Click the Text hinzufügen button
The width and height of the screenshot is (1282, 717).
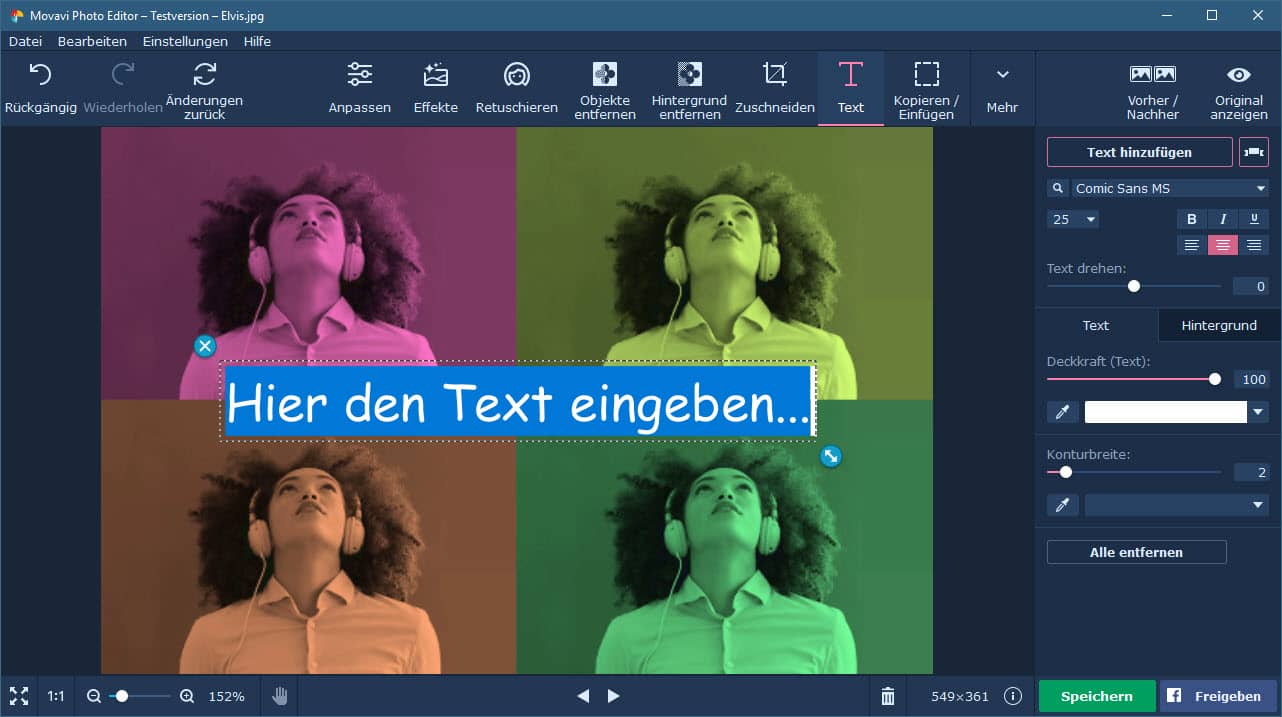click(1140, 152)
